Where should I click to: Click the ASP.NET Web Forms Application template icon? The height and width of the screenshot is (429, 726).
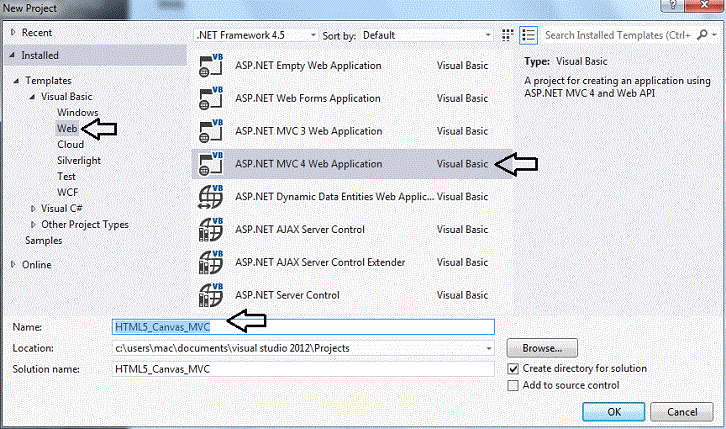[x=211, y=98]
